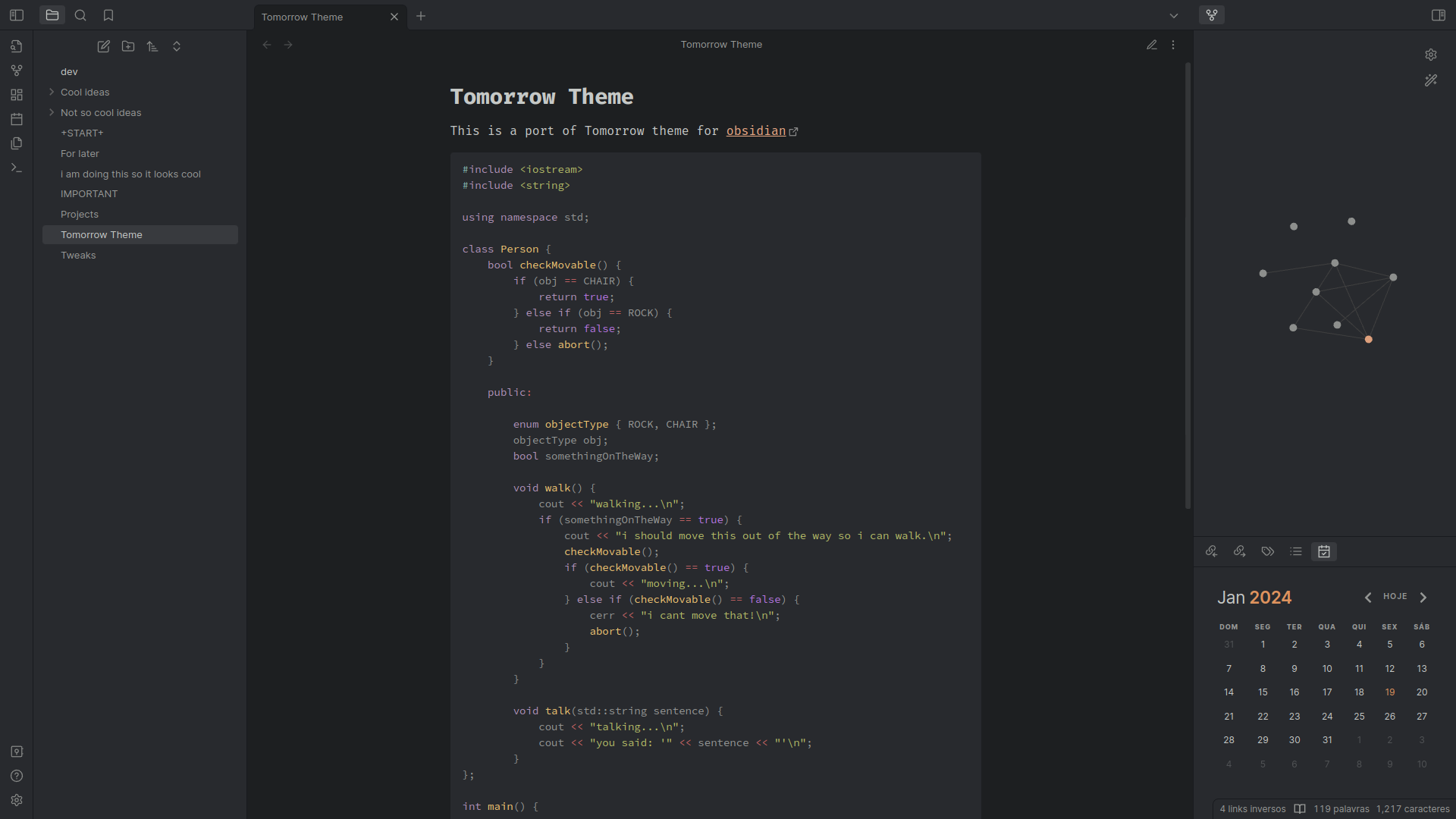Select January 19 in the calendar
The height and width of the screenshot is (819, 1456).
point(1390,692)
